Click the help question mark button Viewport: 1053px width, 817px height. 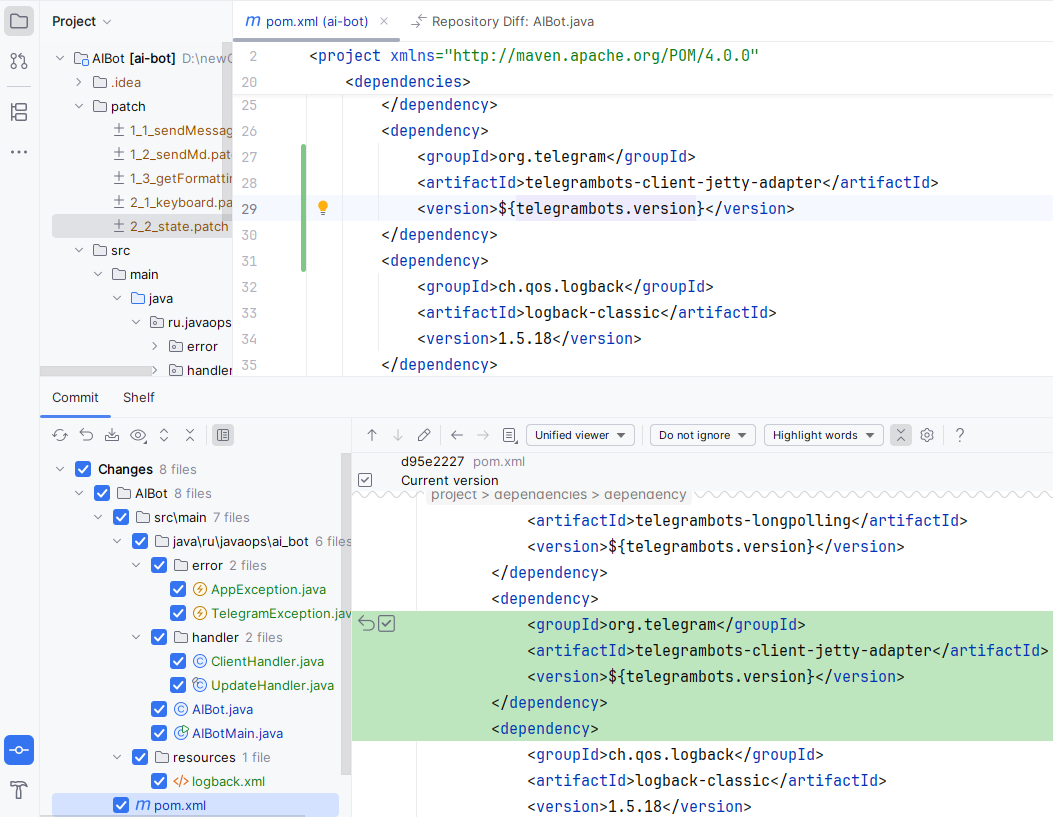coord(960,435)
